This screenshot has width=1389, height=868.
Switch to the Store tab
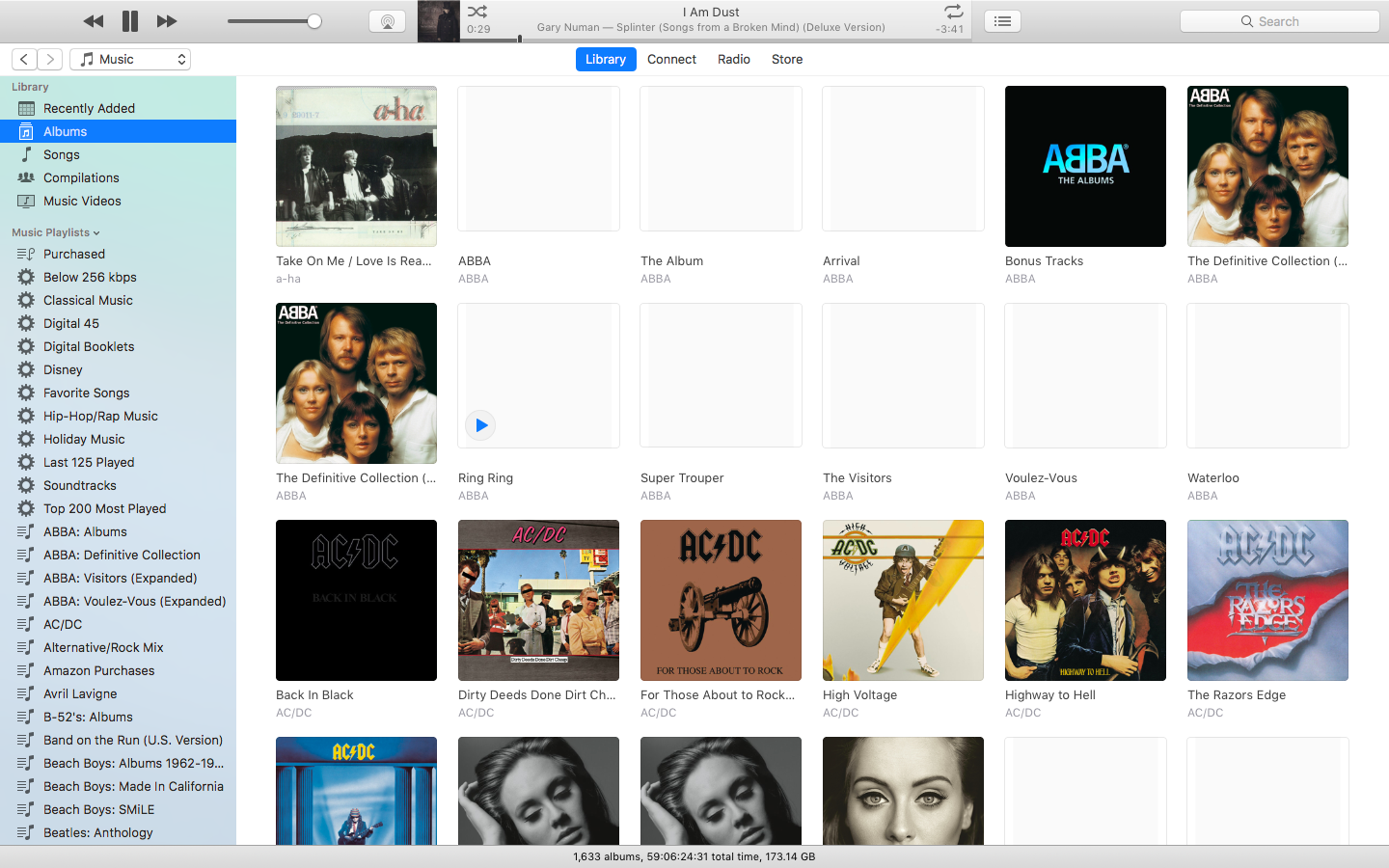point(787,60)
